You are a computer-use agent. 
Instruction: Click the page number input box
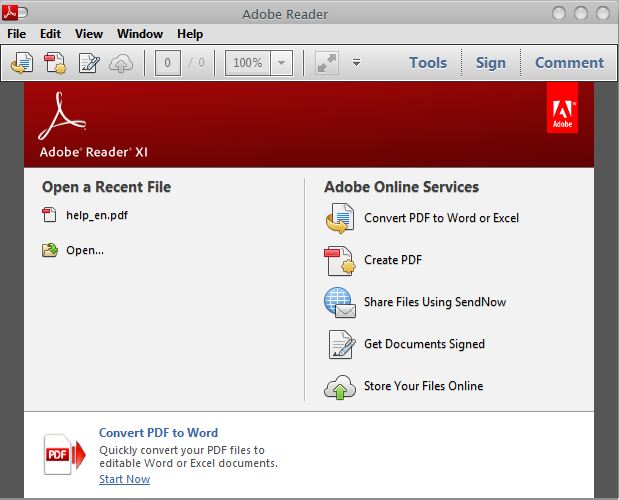click(168, 63)
